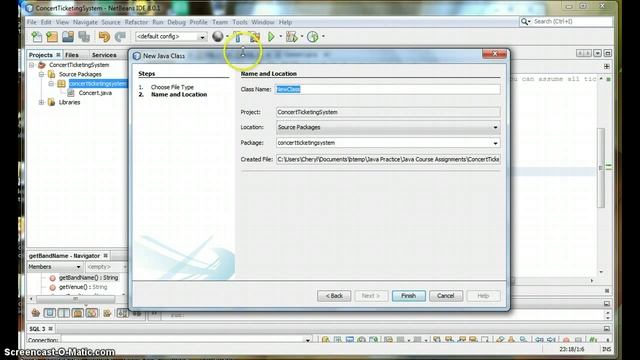This screenshot has height=360, width=640.
Task: Click the browser globe toolbar icon
Action: (x=218, y=36)
